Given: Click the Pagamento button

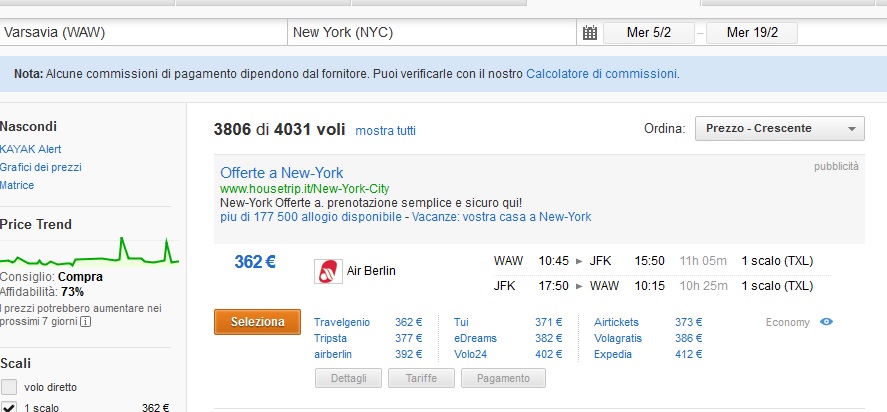Looking at the screenshot, I should (503, 378).
